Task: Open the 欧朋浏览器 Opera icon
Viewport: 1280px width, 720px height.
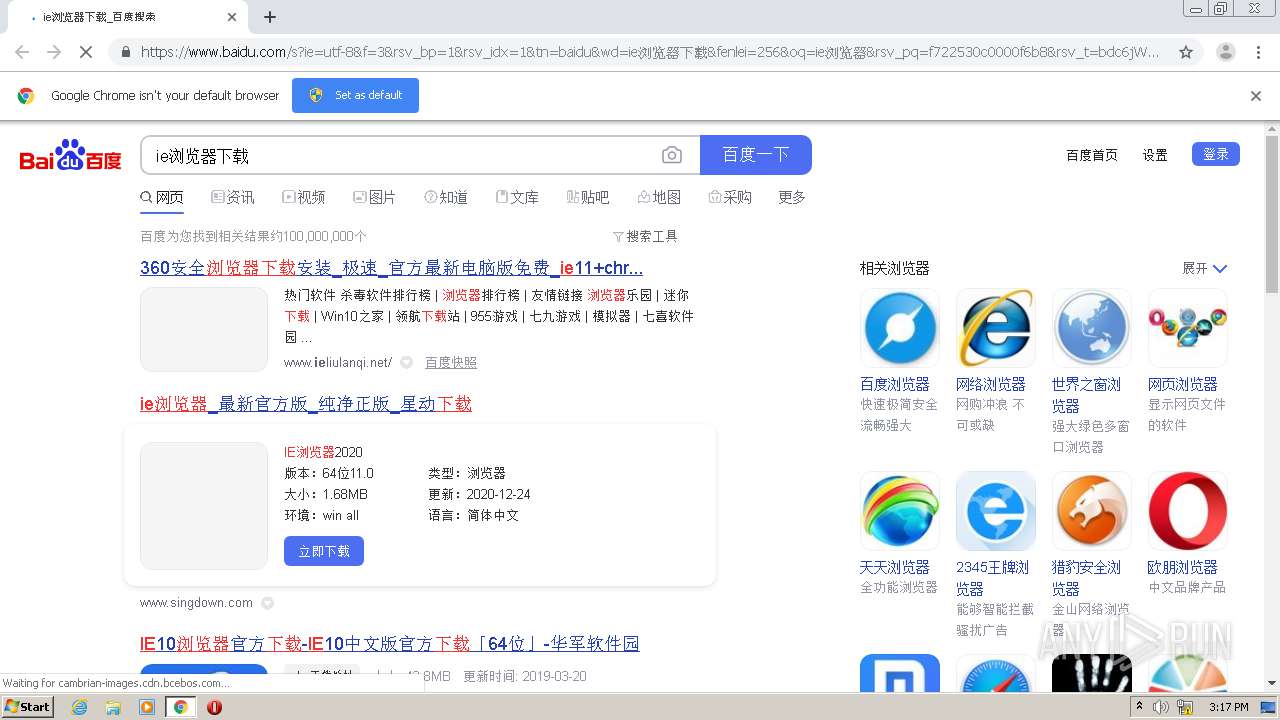Action: click(1188, 511)
